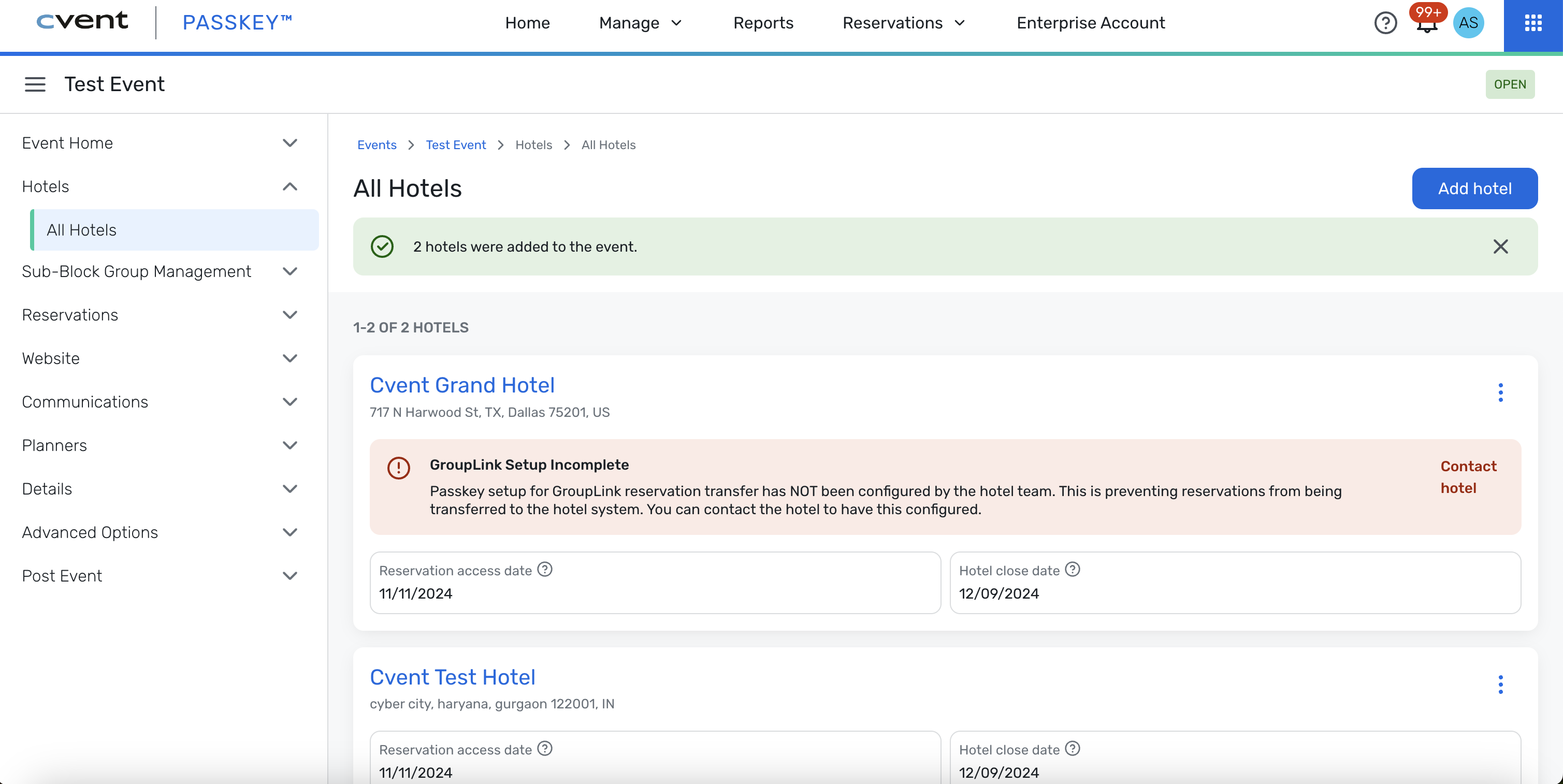This screenshot has width=1563, height=784.
Task: Click the Hotels breadcrumb item
Action: pos(533,145)
